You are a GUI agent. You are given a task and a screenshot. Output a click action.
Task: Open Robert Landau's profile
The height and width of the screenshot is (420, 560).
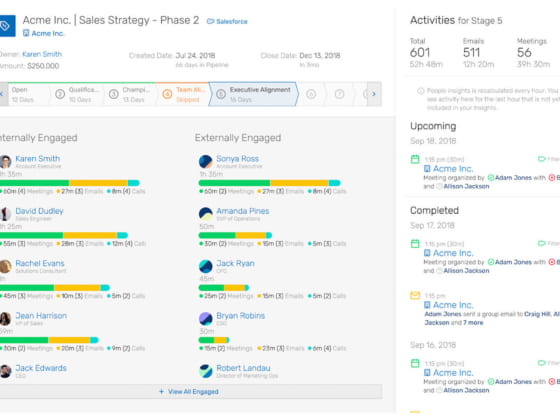click(243, 368)
